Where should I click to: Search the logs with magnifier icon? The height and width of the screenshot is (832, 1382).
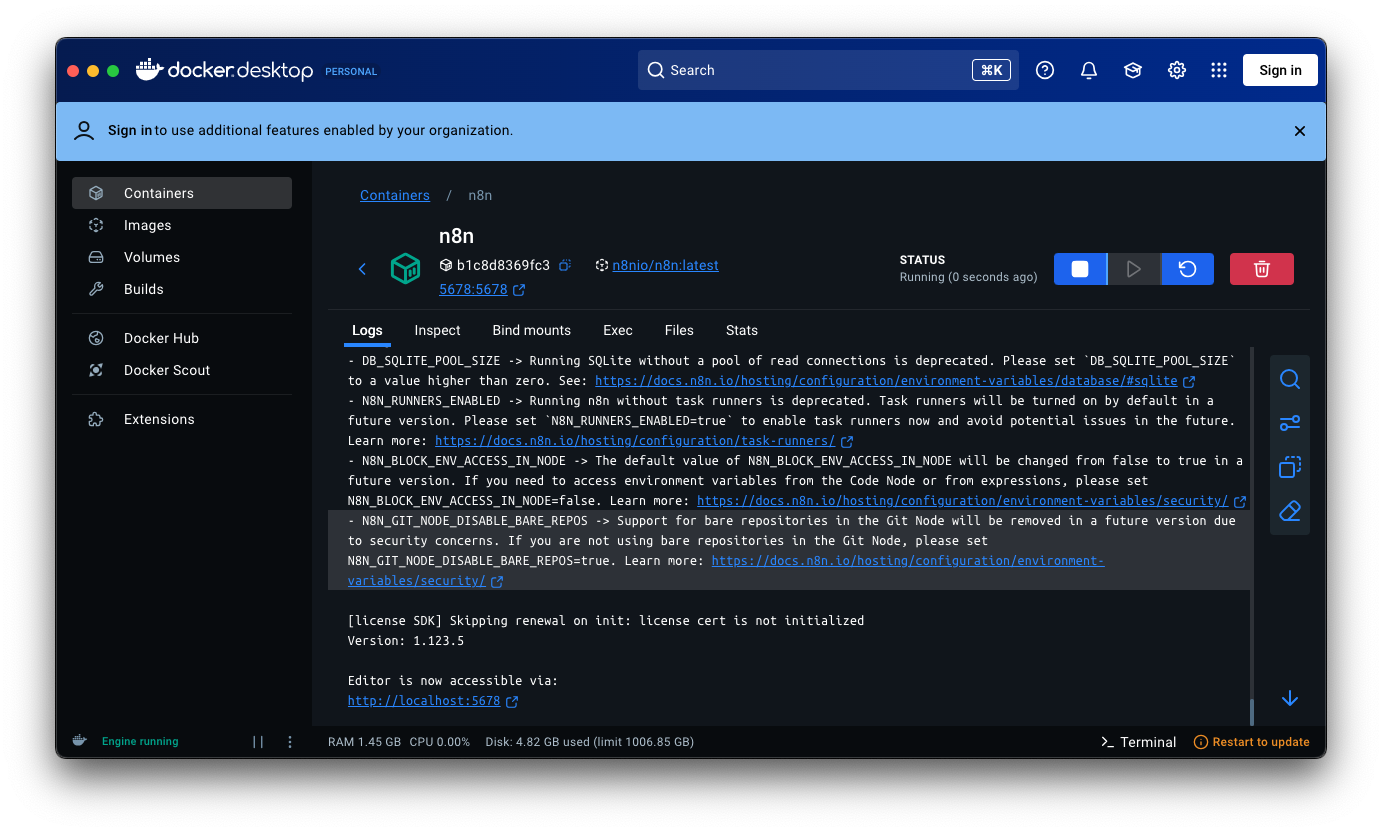[1290, 379]
